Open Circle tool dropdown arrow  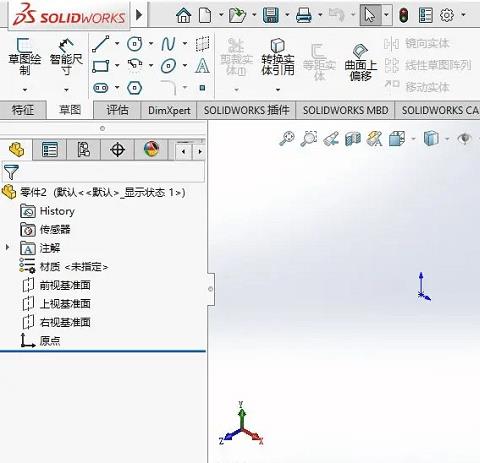pyautogui.click(x=151, y=44)
